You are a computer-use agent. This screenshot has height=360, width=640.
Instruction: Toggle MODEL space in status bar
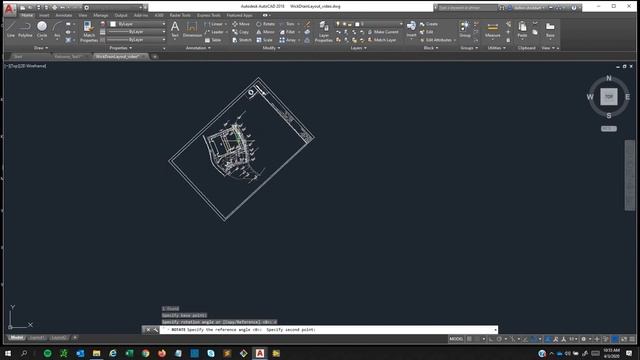click(456, 339)
